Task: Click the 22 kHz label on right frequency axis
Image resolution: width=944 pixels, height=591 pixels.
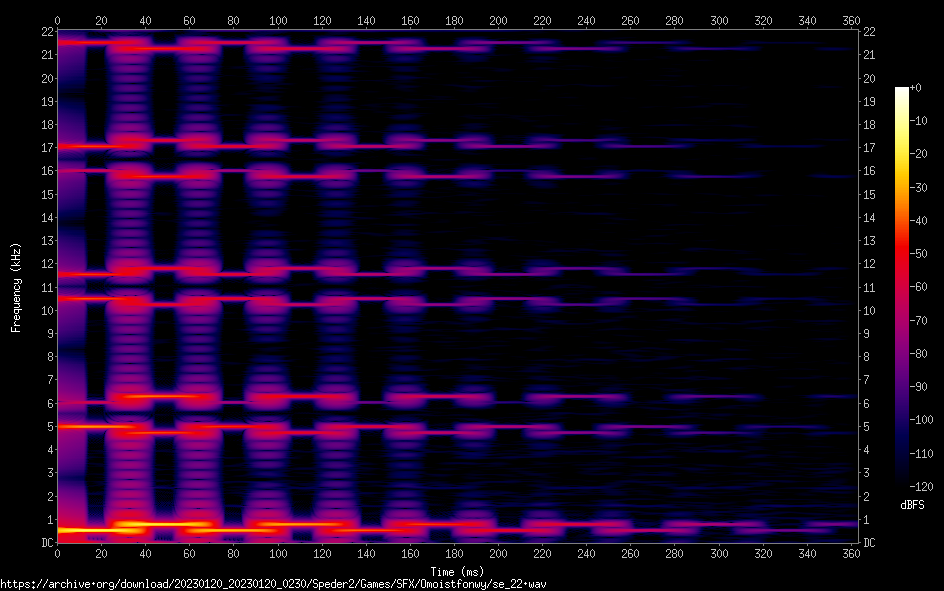Action: 870,32
